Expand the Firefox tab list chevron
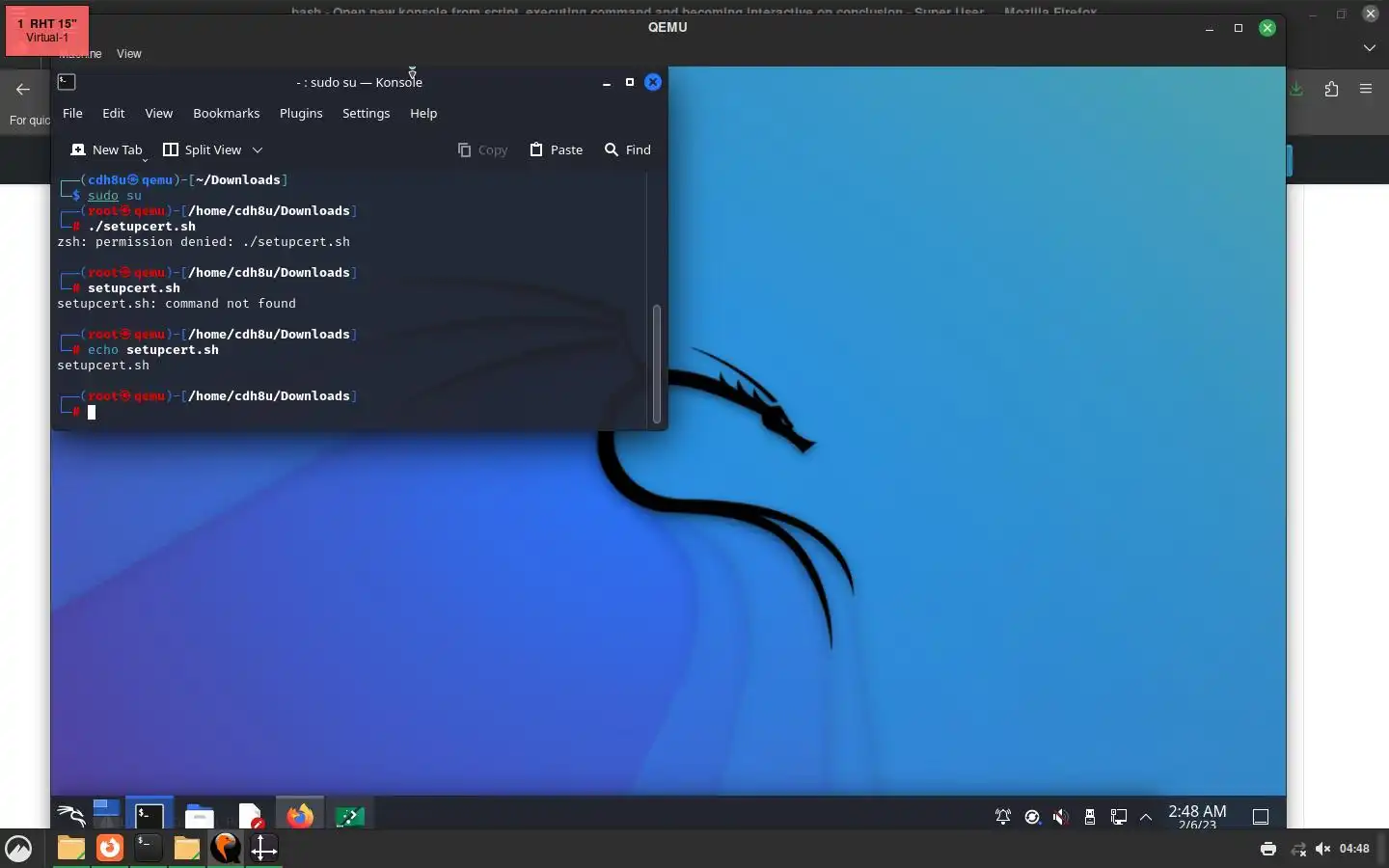1389x868 pixels. (x=1370, y=47)
